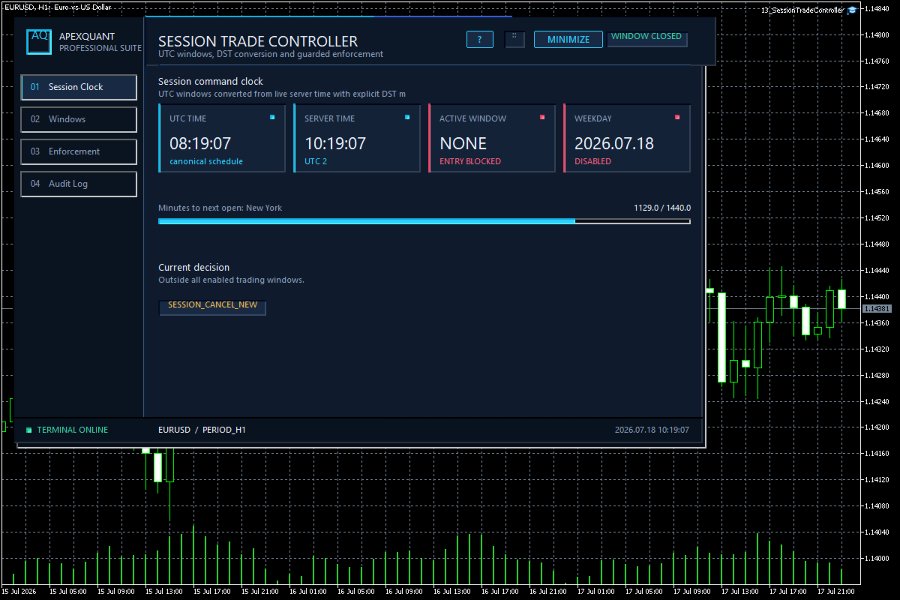Go to the 04 Audit Log tab

[79, 184]
